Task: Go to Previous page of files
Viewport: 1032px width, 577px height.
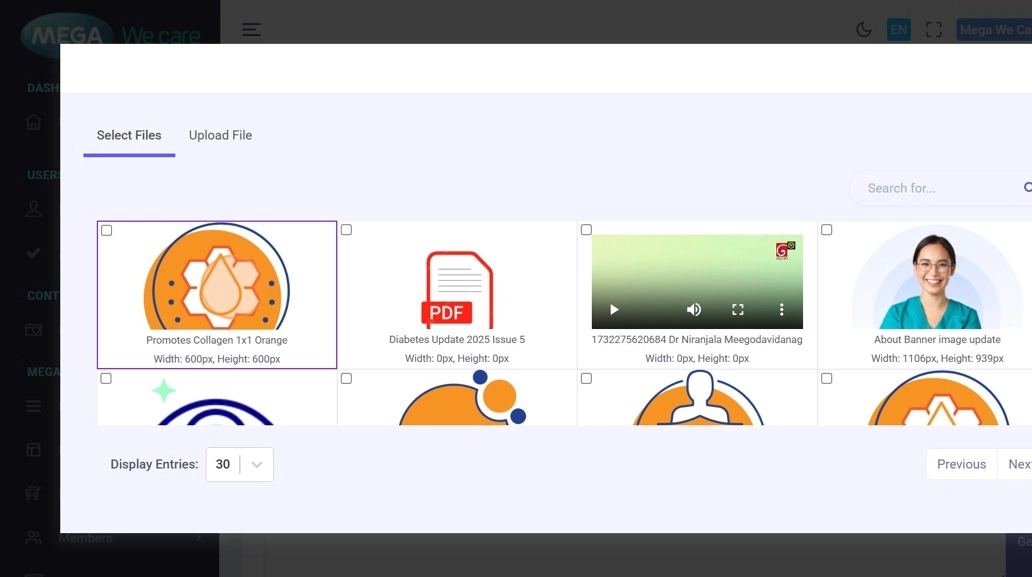Action: (961, 464)
